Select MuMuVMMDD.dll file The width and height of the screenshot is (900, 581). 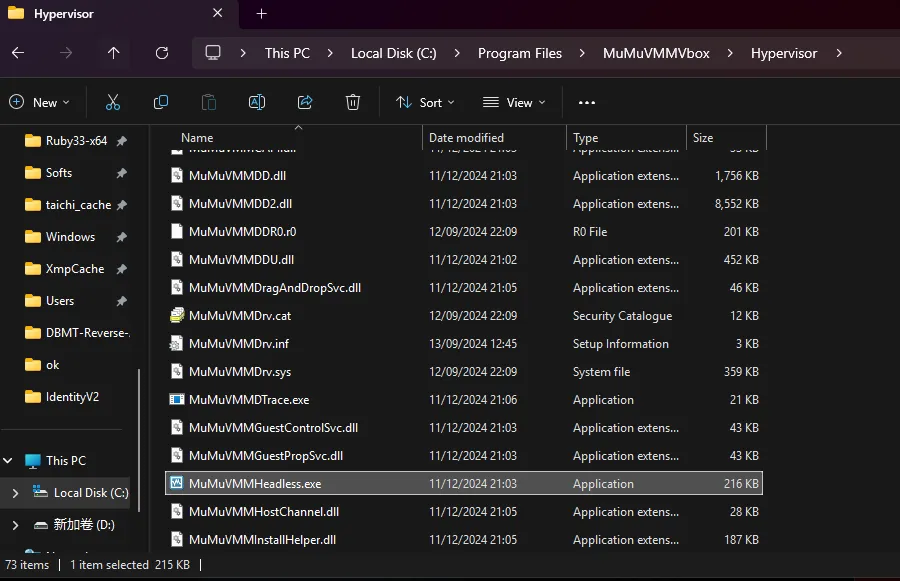[464, 176]
